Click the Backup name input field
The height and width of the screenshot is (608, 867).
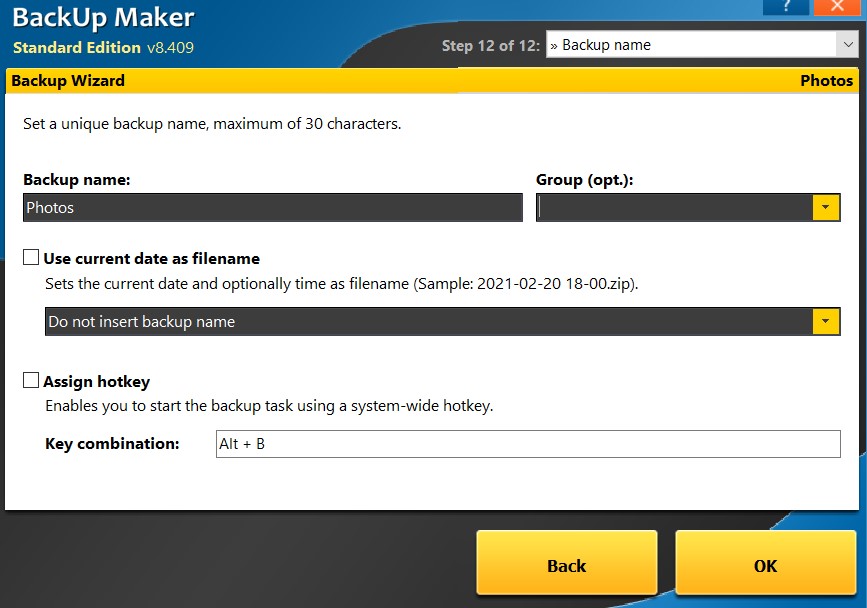pyautogui.click(x=273, y=208)
